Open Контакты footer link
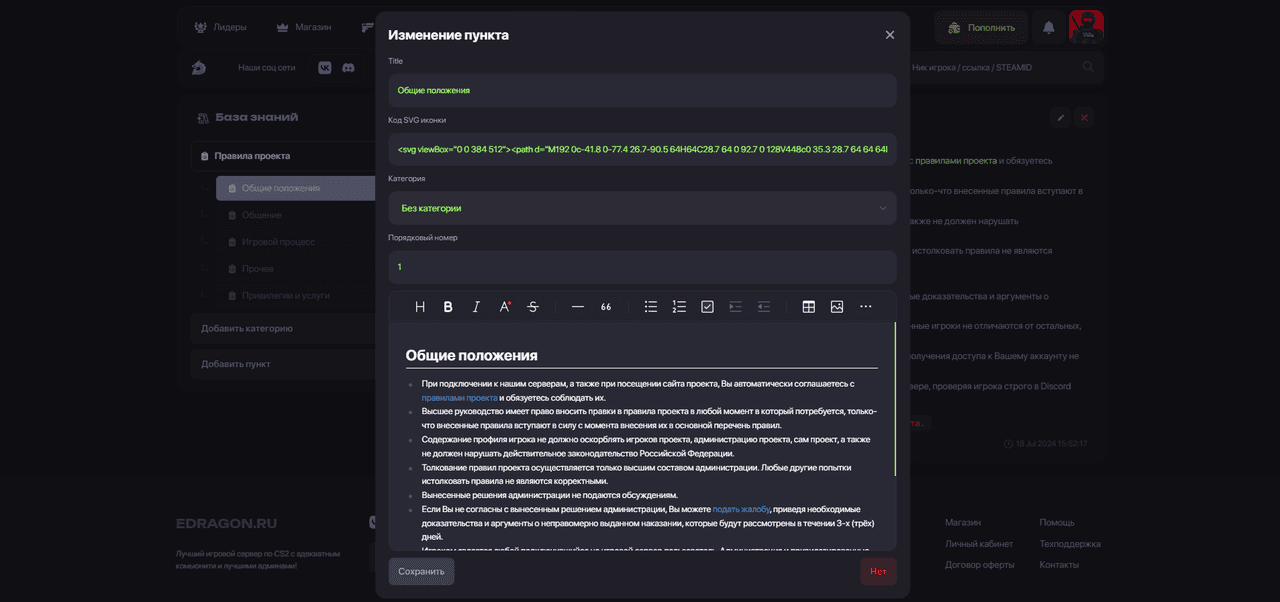 (1059, 565)
